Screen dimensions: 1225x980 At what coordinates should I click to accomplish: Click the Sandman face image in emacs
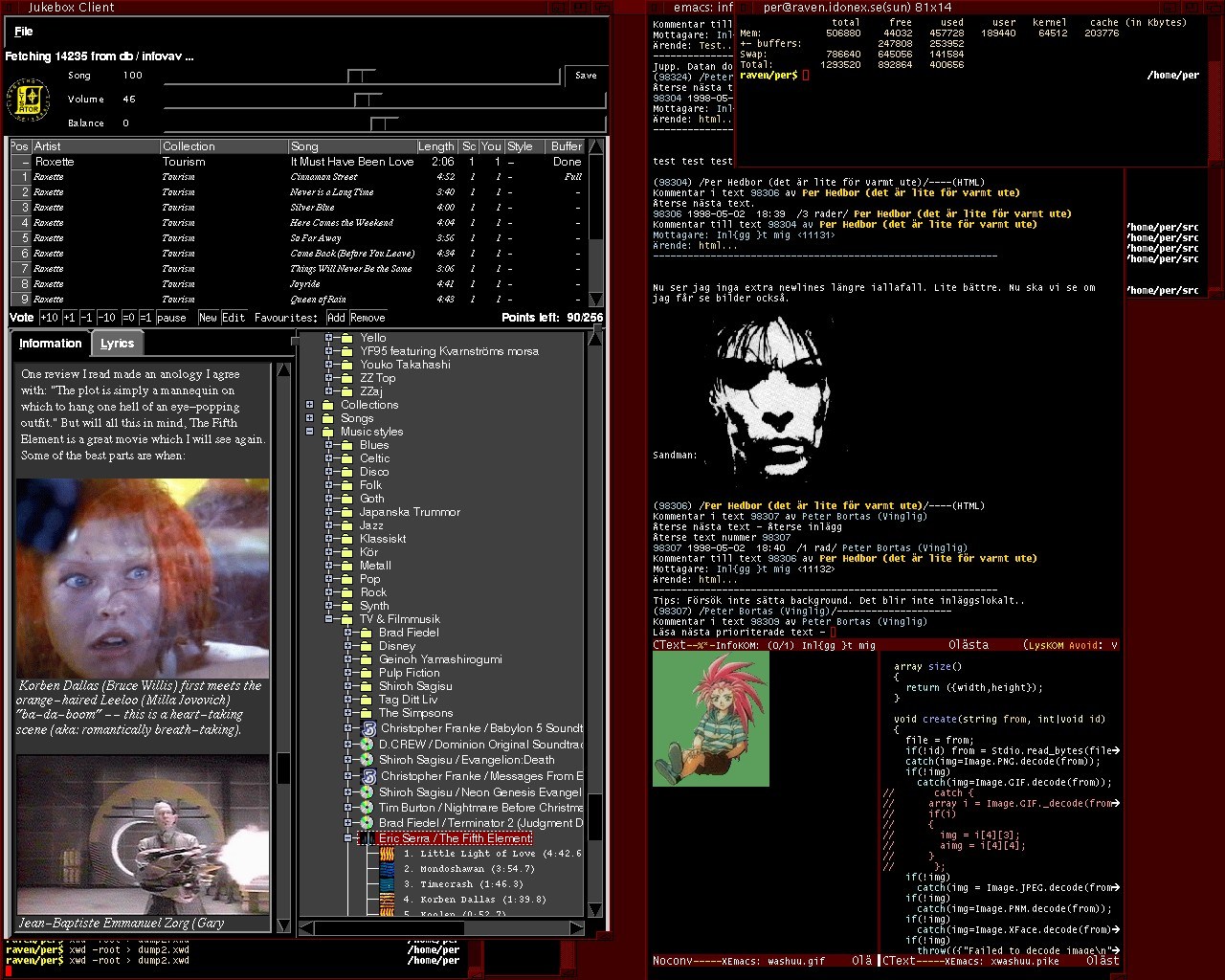click(772, 400)
